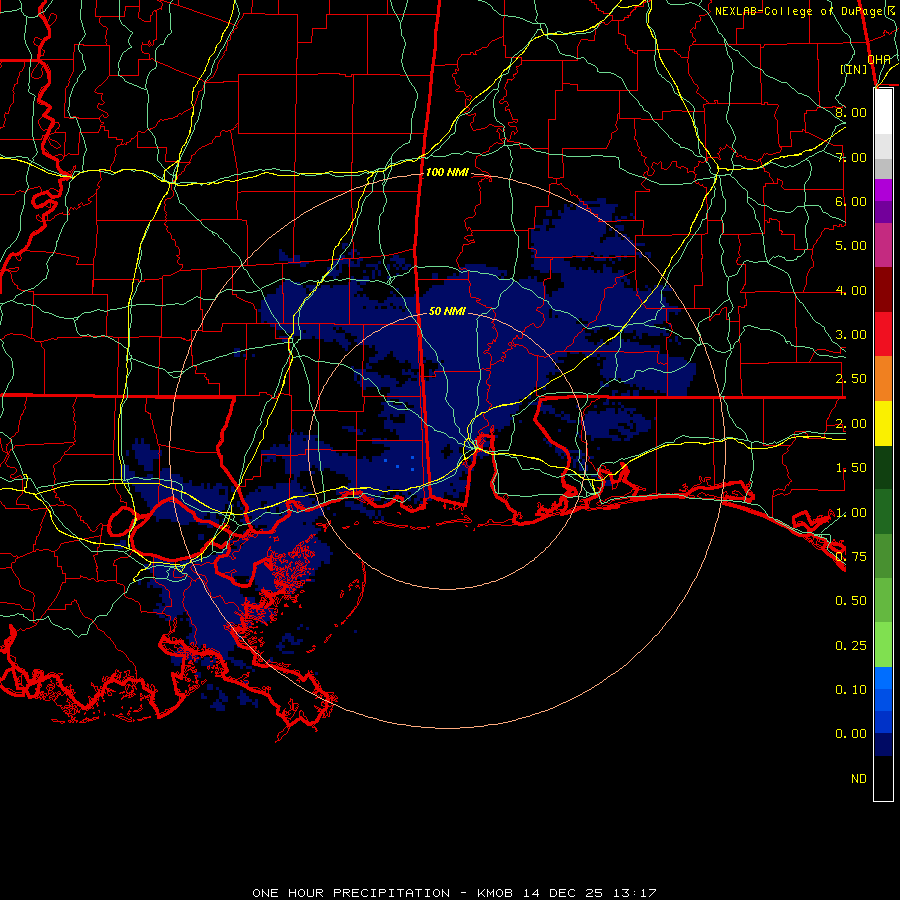Click the OHA product label
This screenshot has height=900, width=900.
tap(879, 59)
